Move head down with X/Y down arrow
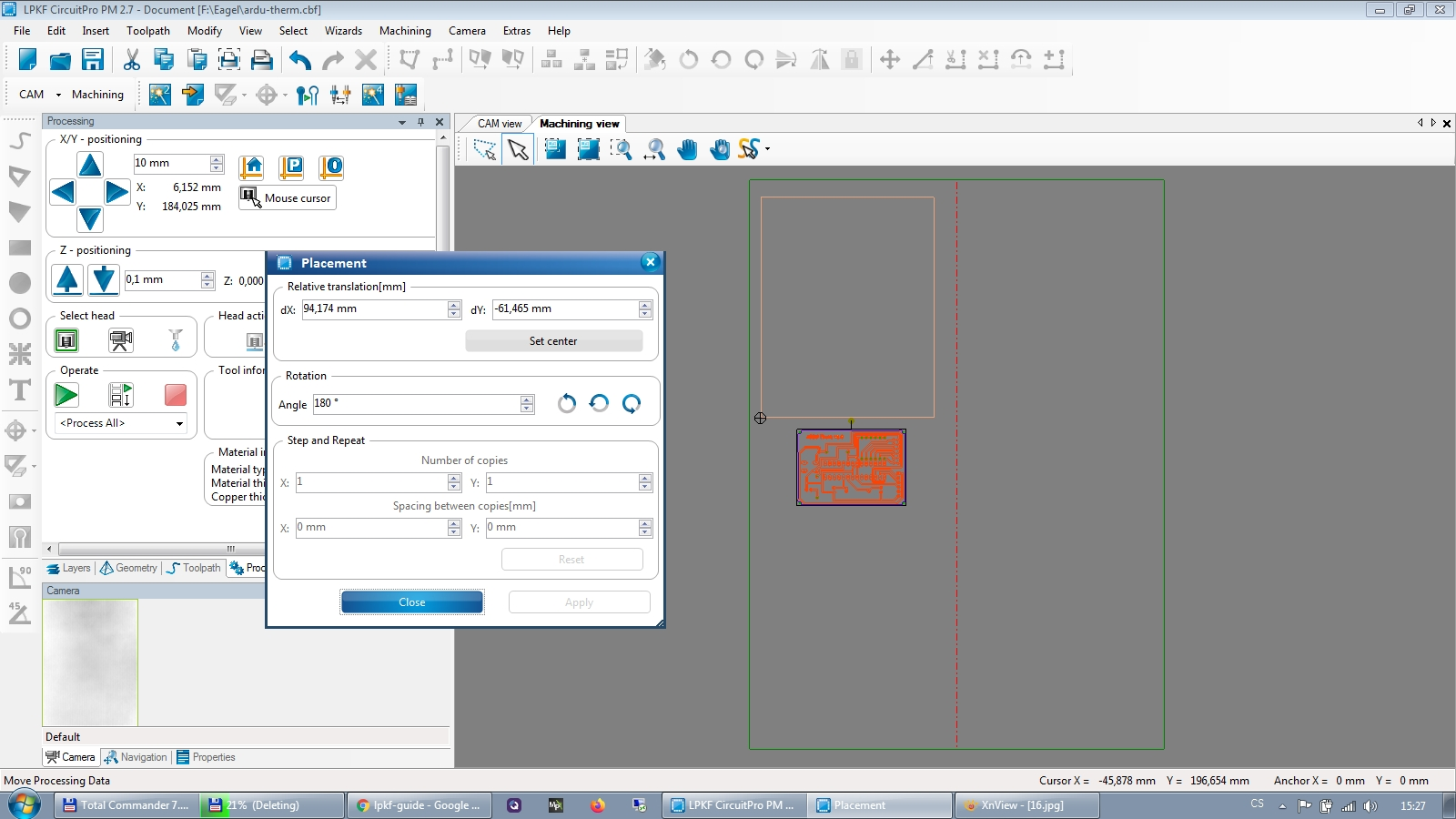 pos(90,218)
